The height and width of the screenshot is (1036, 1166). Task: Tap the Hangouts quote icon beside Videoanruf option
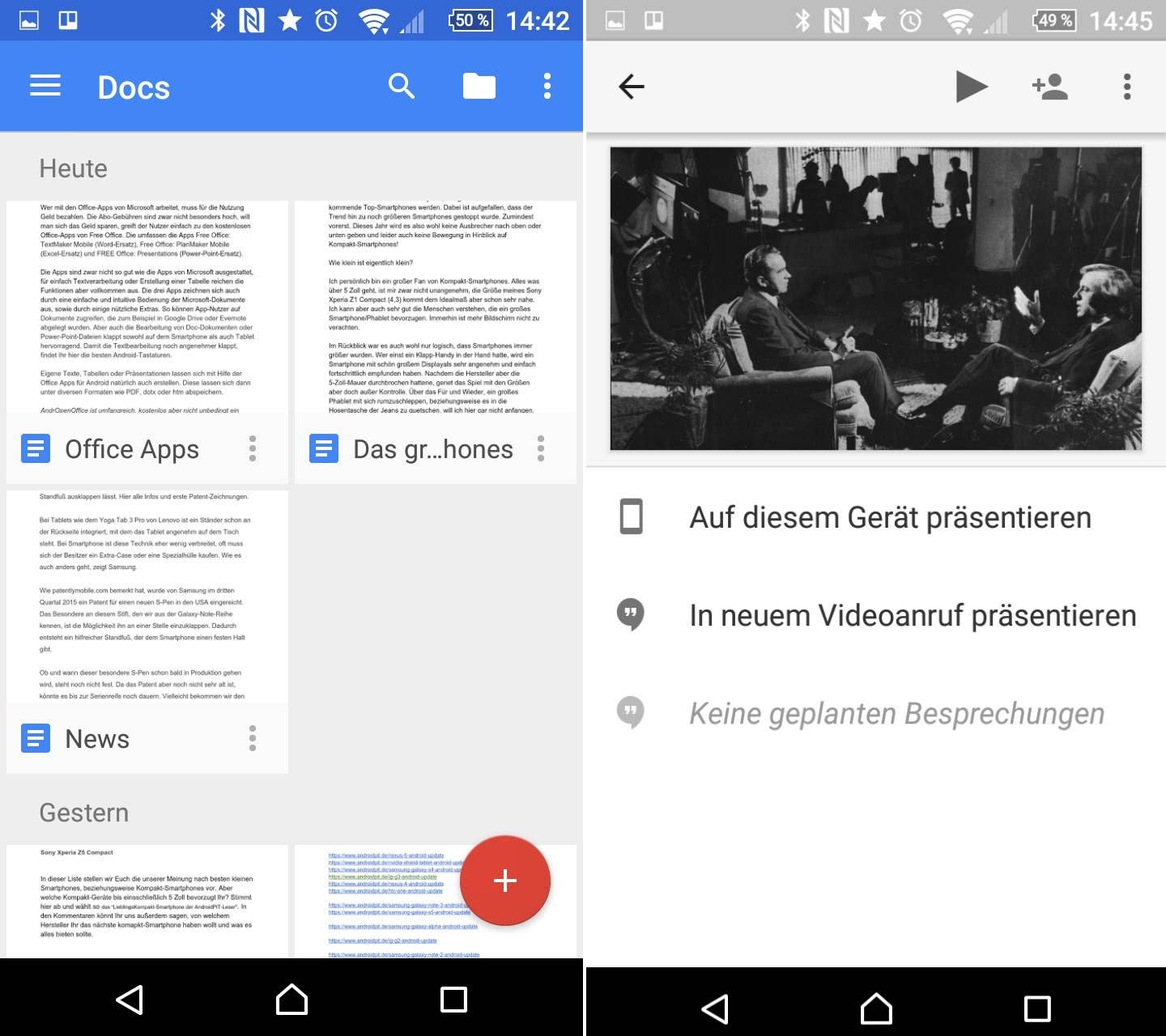[629, 614]
